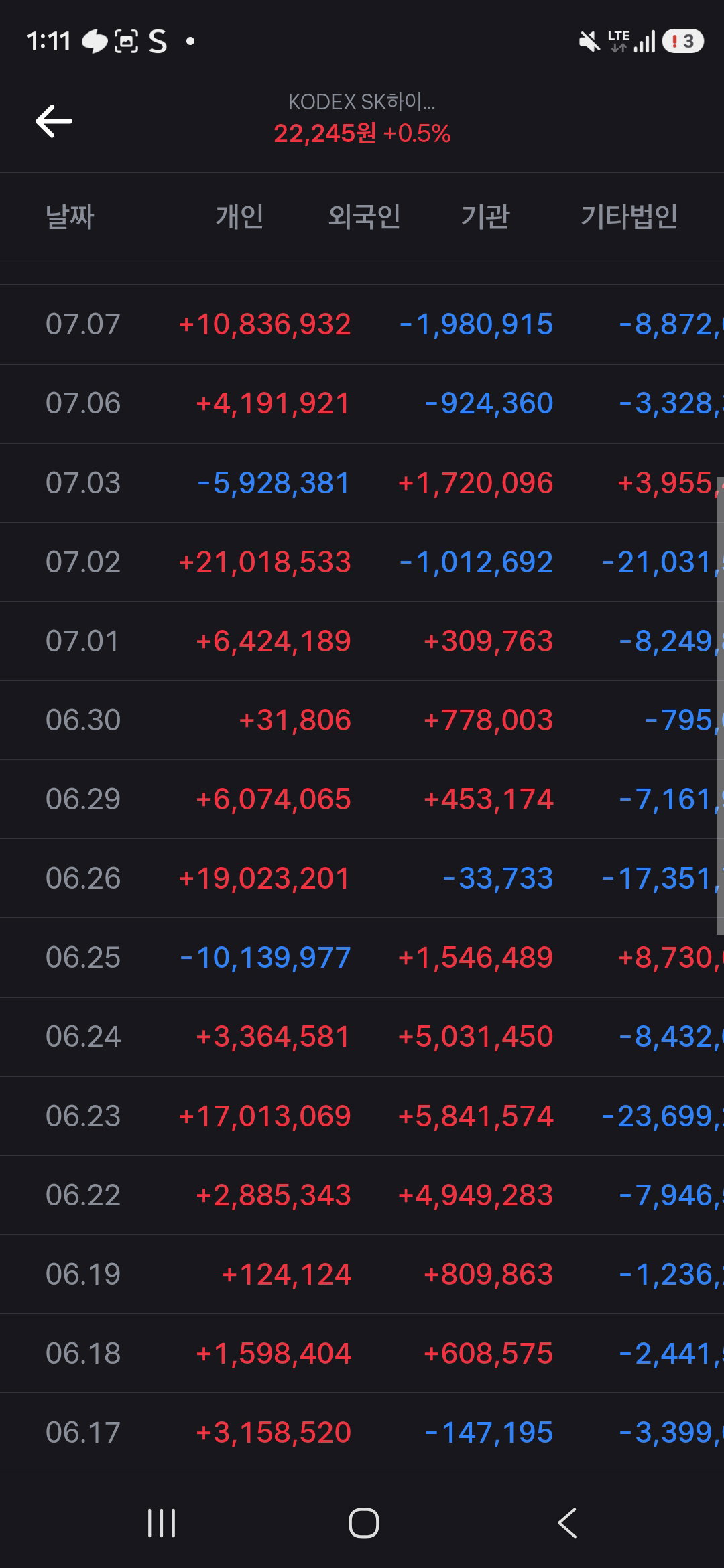
Task: Tap the 날짜 column header
Action: (70, 216)
